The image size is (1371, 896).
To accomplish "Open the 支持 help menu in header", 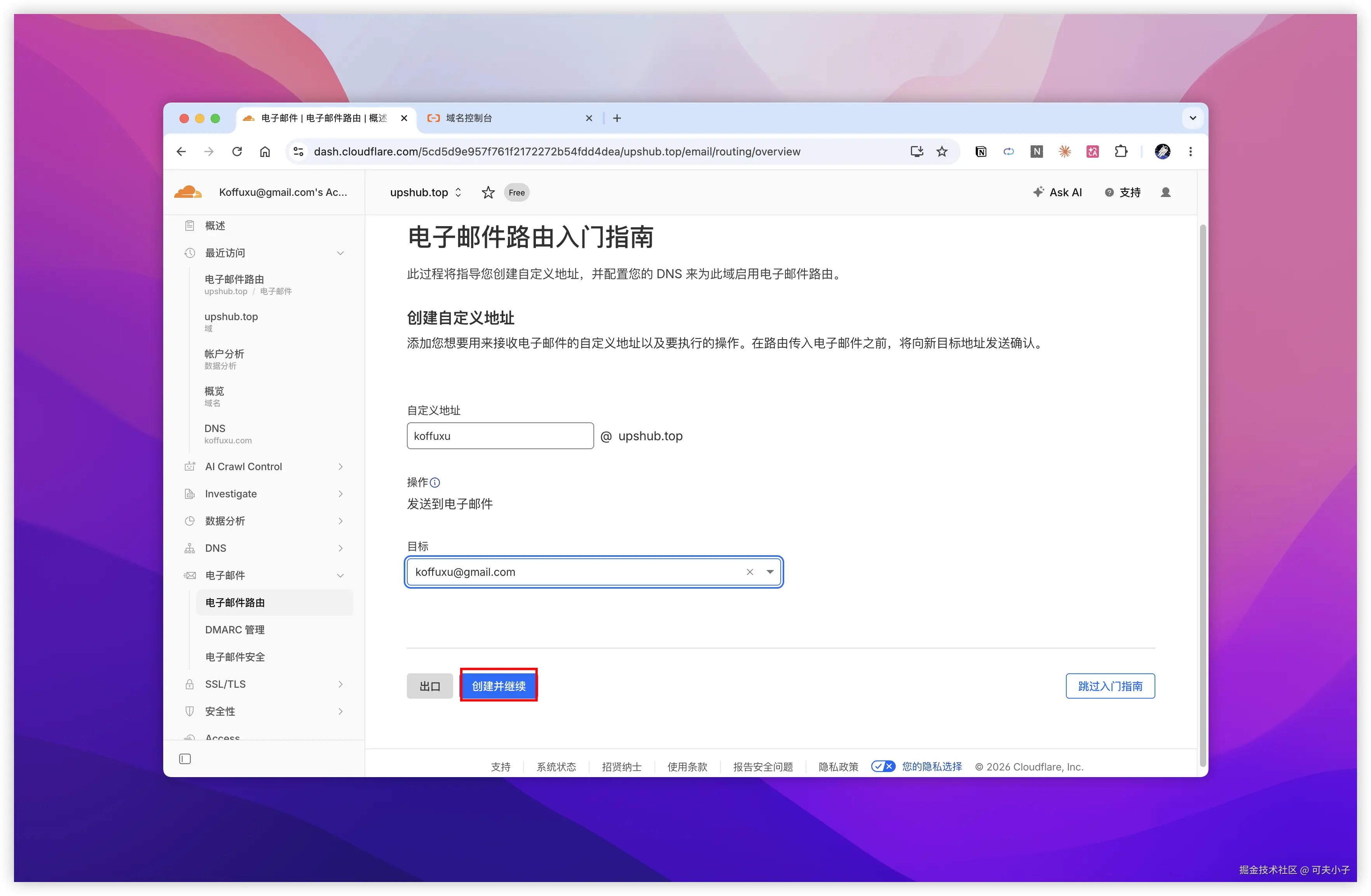I will 1123,192.
